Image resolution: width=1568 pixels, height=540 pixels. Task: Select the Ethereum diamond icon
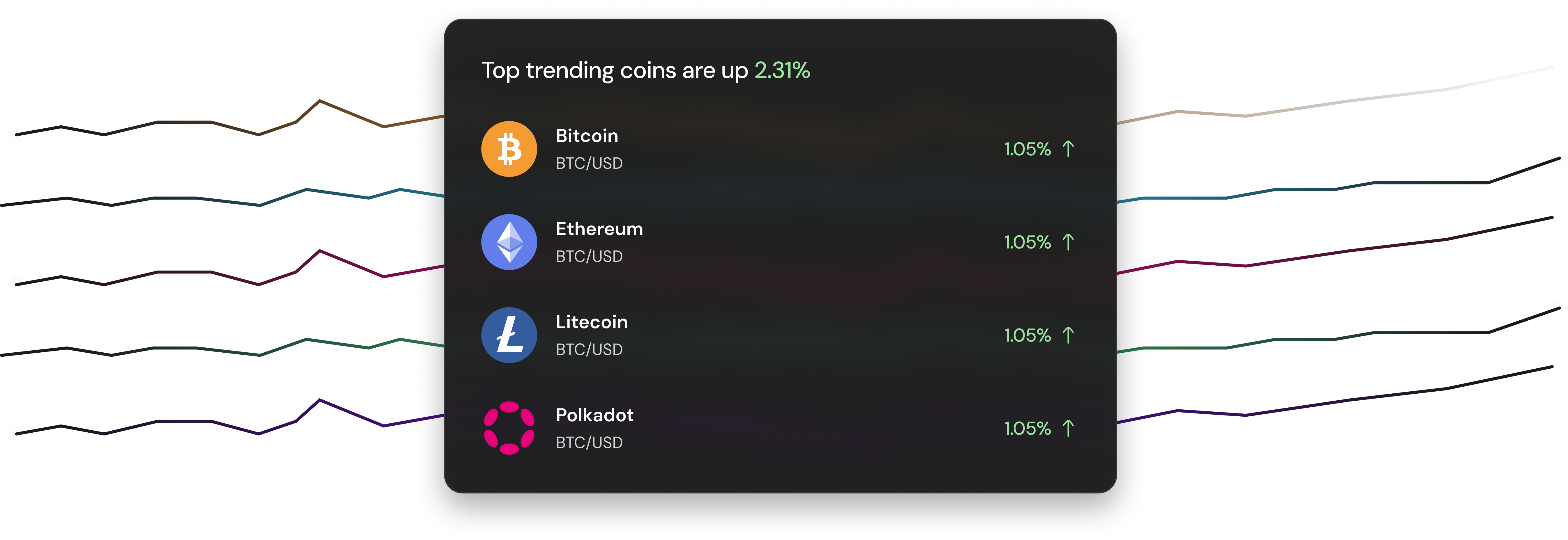coord(509,241)
